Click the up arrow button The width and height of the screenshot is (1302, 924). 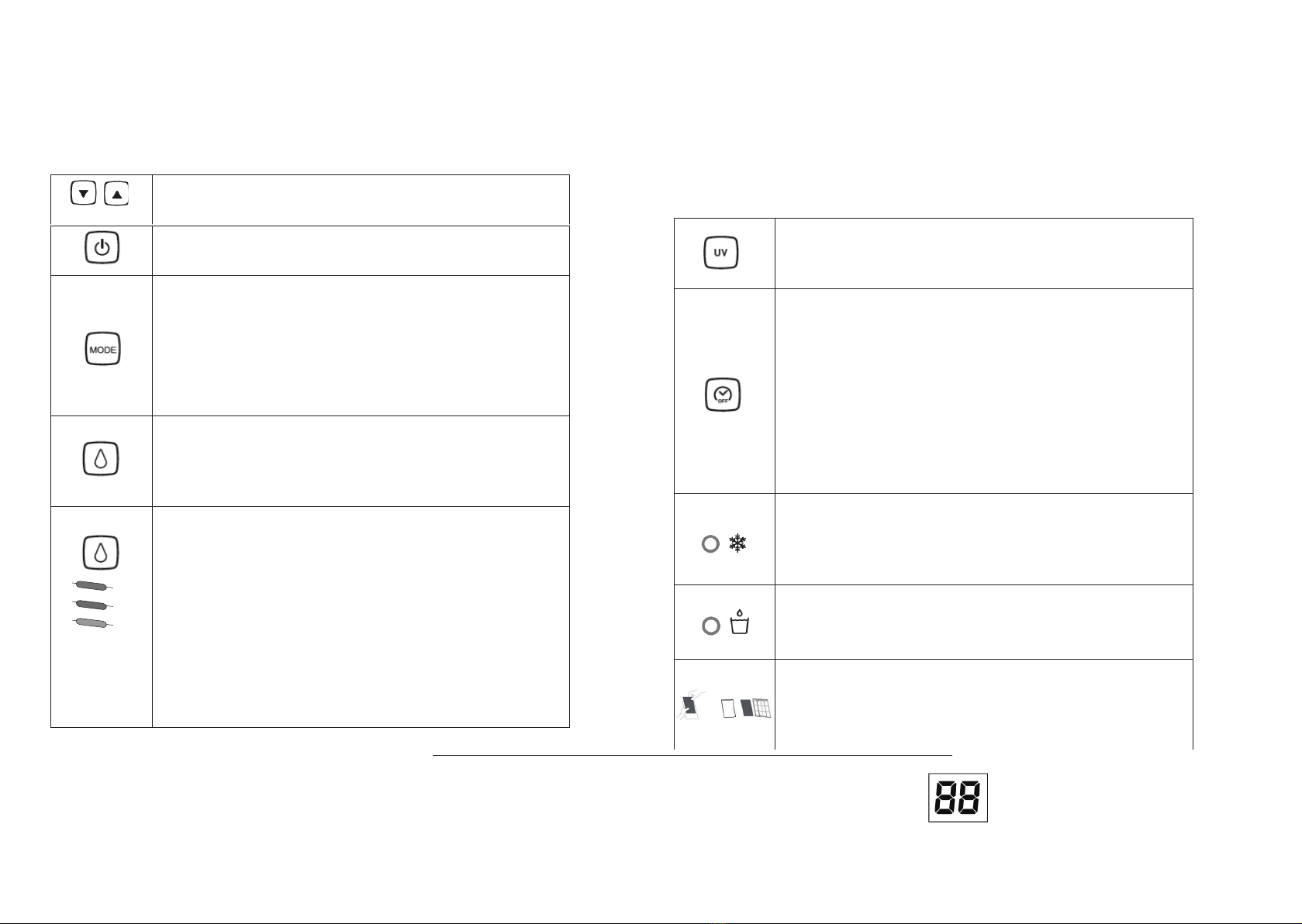tap(116, 194)
